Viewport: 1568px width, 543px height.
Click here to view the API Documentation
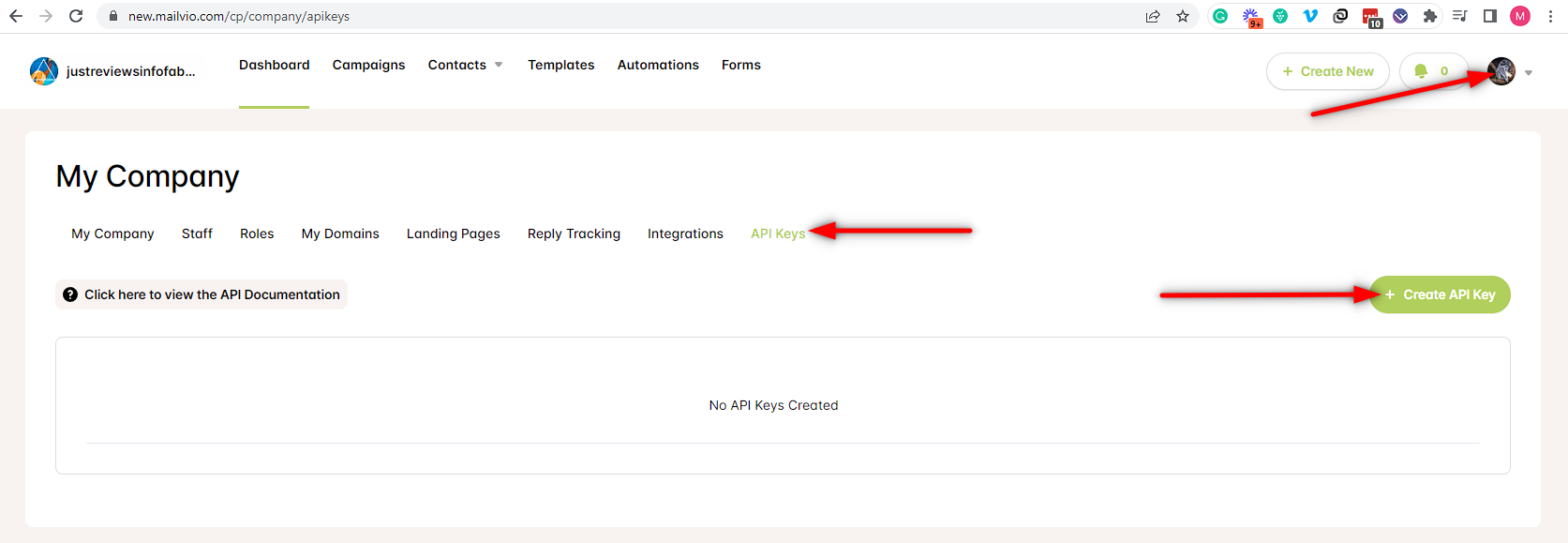pos(202,294)
